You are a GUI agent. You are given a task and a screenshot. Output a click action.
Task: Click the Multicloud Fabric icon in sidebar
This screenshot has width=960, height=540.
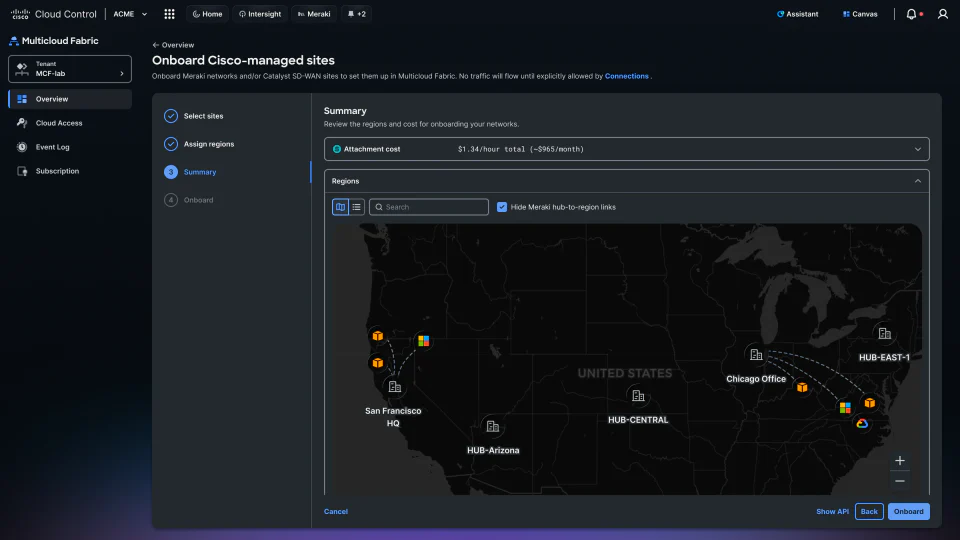(x=13, y=41)
